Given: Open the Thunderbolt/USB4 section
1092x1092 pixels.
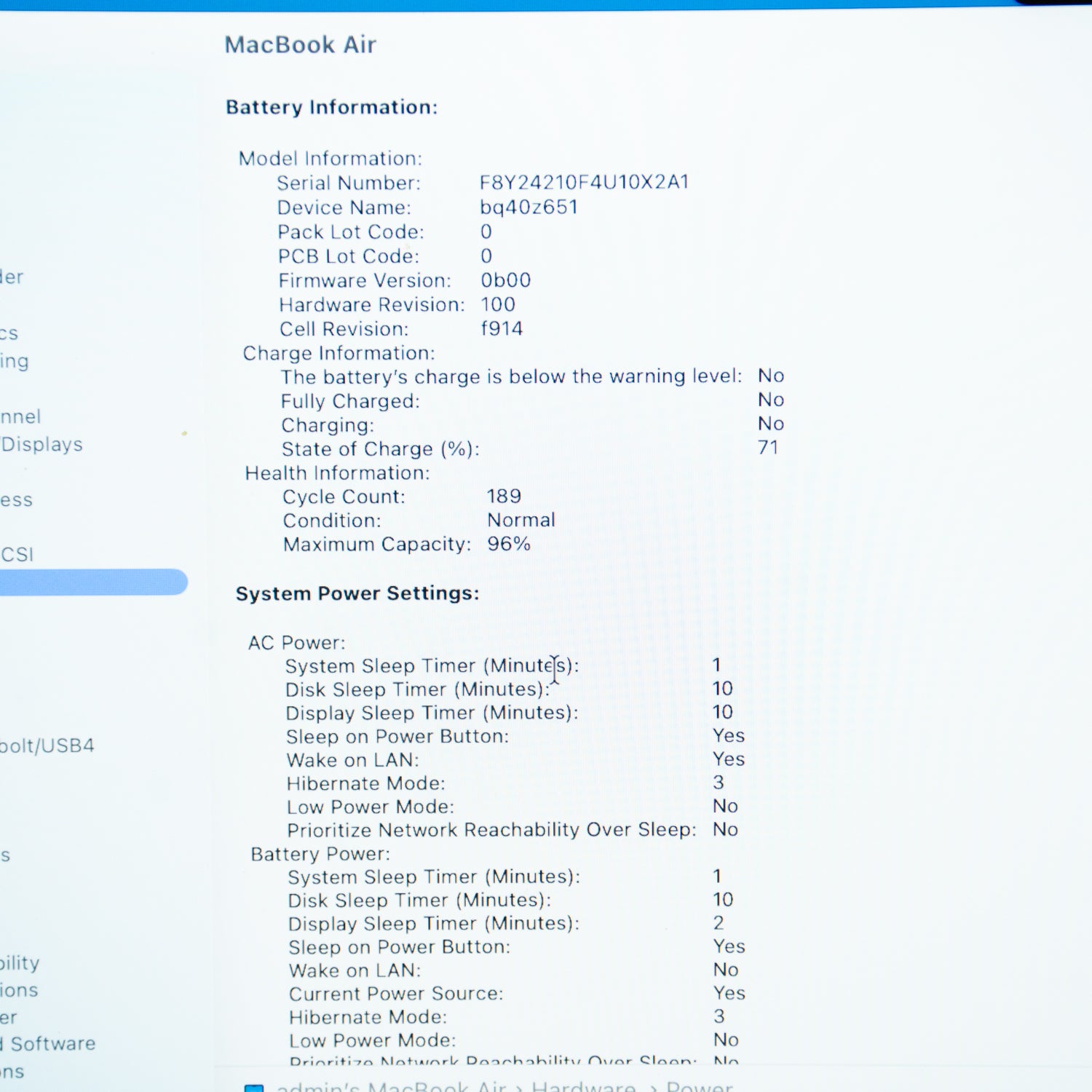Looking at the screenshot, I should (47, 745).
